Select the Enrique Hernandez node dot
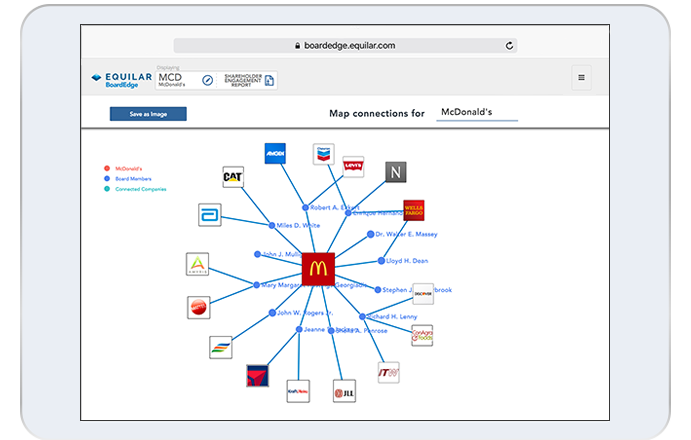The image size is (691, 440). coord(348,213)
